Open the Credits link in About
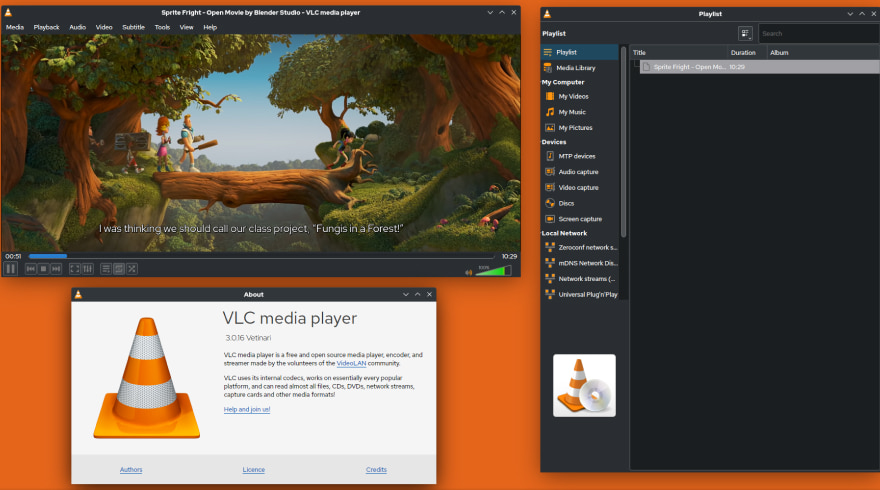 coord(376,470)
